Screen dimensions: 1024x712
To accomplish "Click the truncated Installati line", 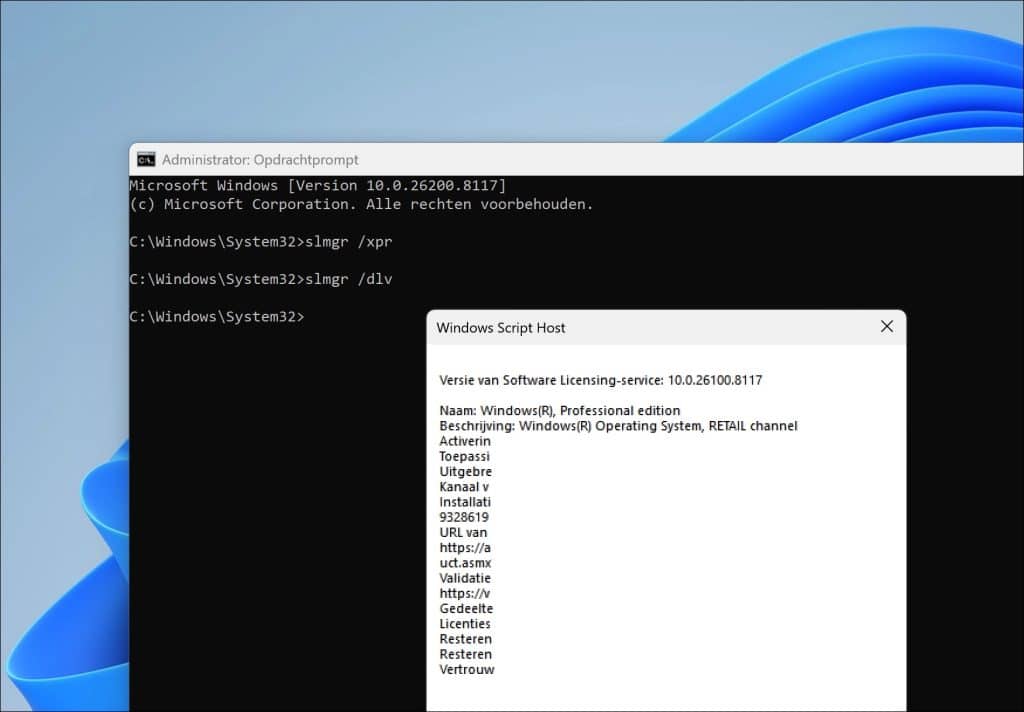I will pyautogui.click(x=465, y=502).
